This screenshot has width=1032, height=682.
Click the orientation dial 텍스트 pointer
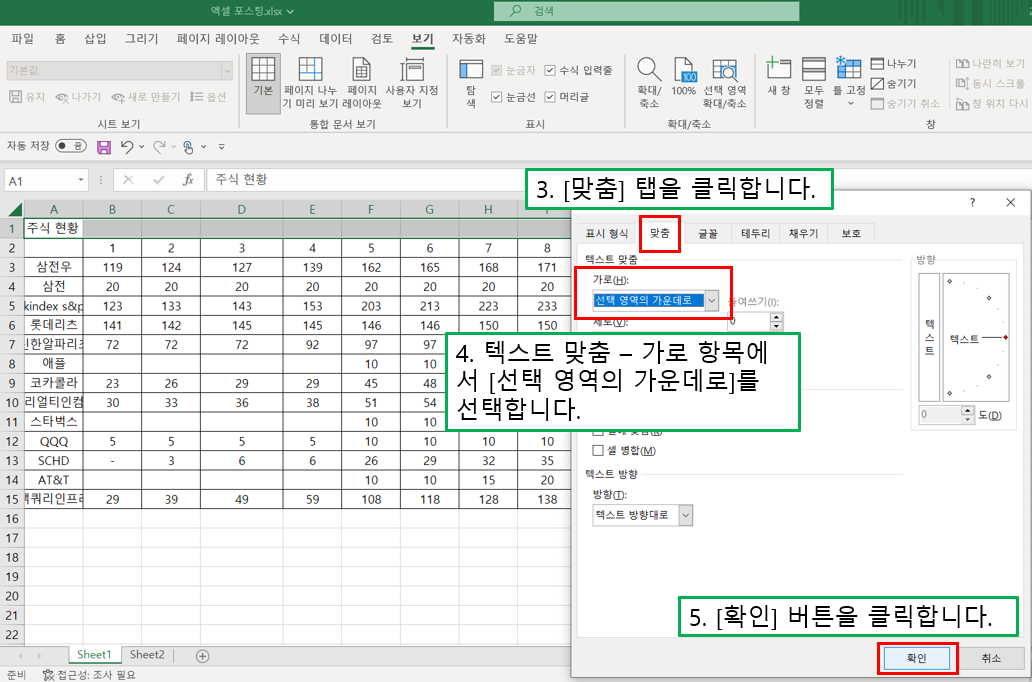coord(977,338)
